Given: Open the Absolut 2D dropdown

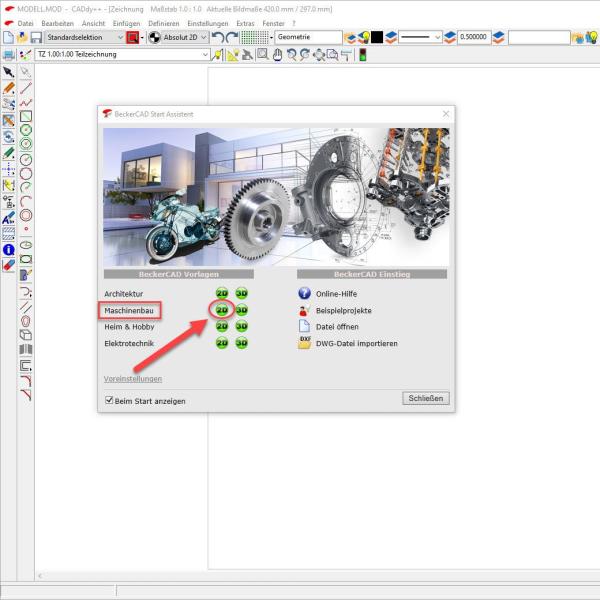Looking at the screenshot, I should pyautogui.click(x=185, y=38).
